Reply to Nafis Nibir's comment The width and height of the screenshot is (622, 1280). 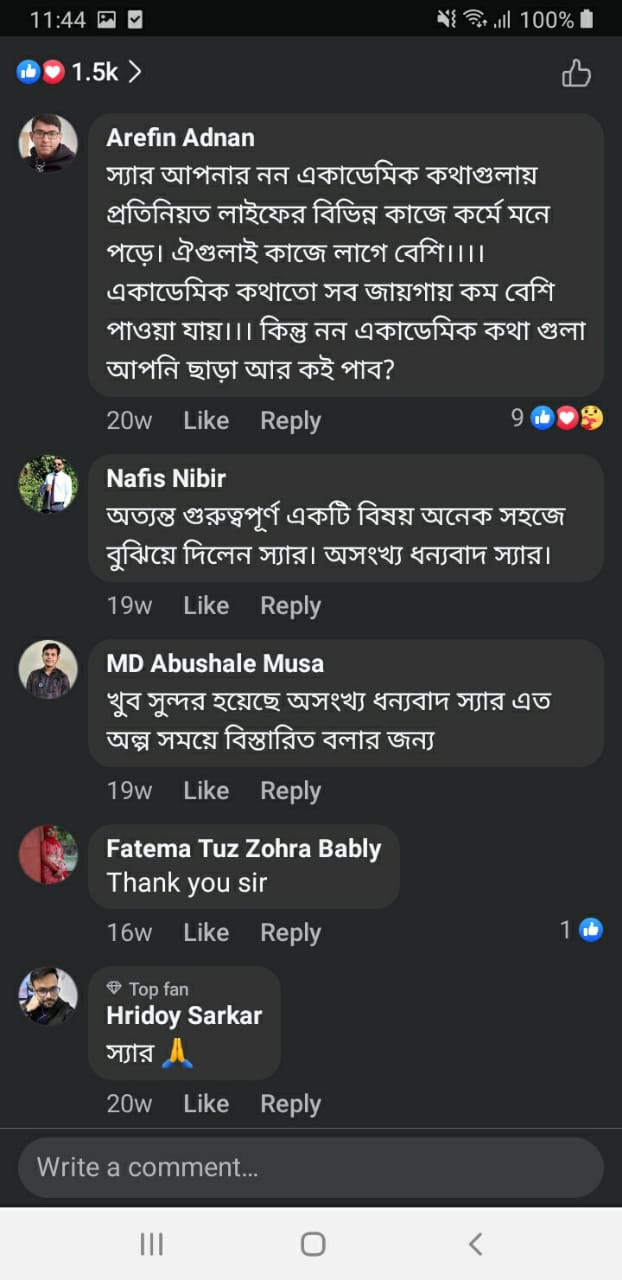click(x=290, y=606)
